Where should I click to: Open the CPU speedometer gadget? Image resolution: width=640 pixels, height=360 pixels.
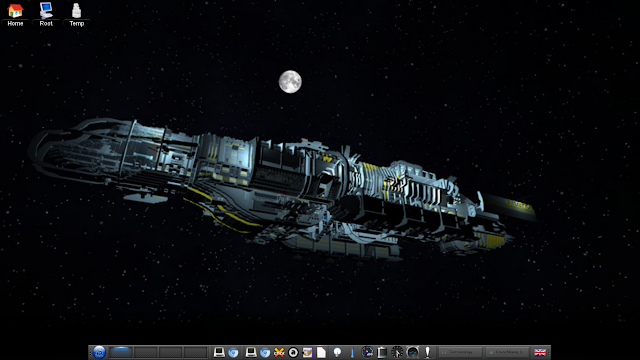pos(367,352)
